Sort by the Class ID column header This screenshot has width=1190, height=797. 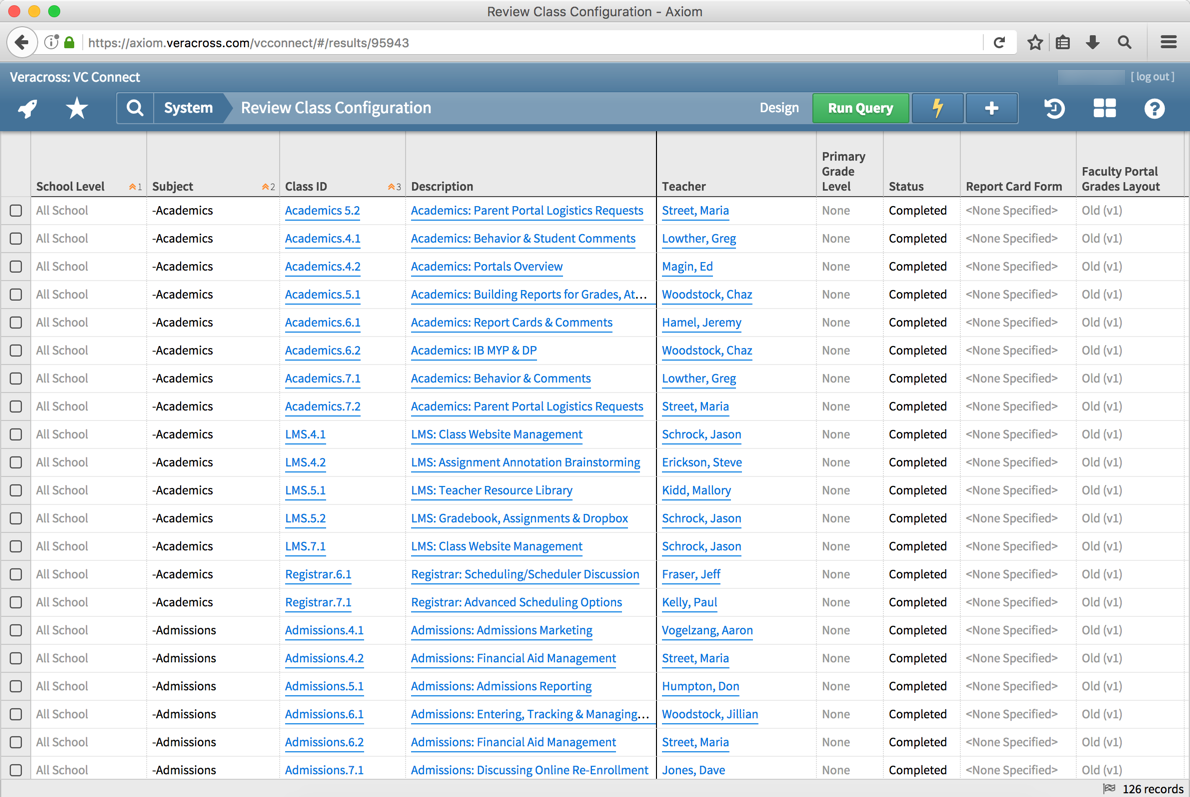(306, 186)
